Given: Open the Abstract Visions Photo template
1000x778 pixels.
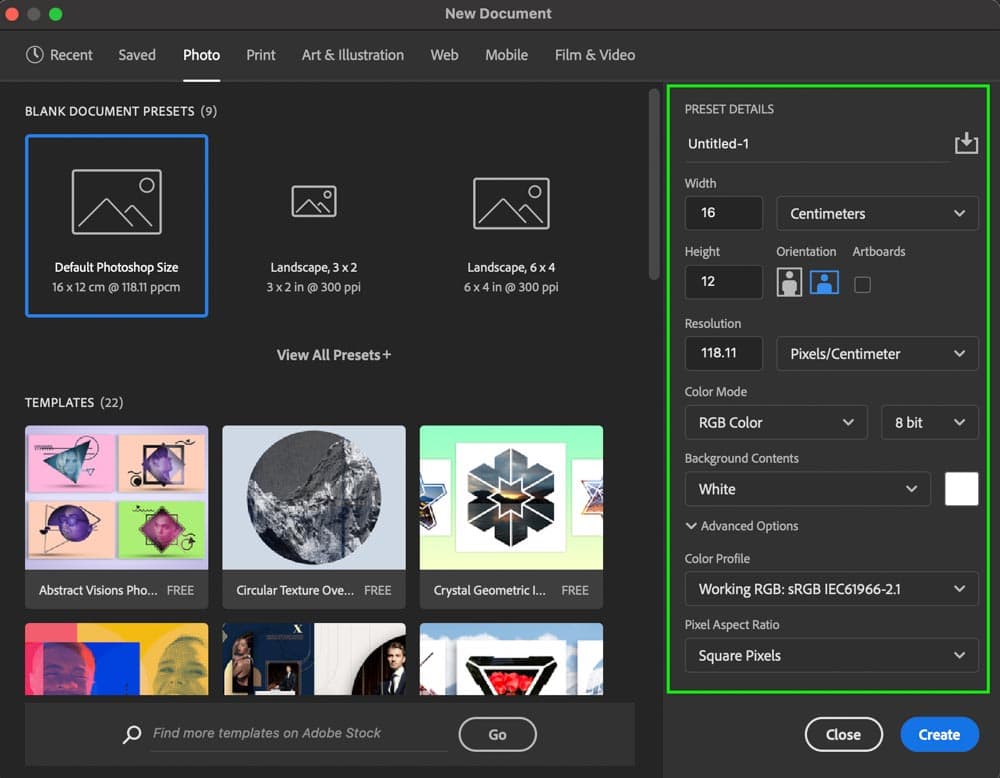Looking at the screenshot, I should [117, 517].
